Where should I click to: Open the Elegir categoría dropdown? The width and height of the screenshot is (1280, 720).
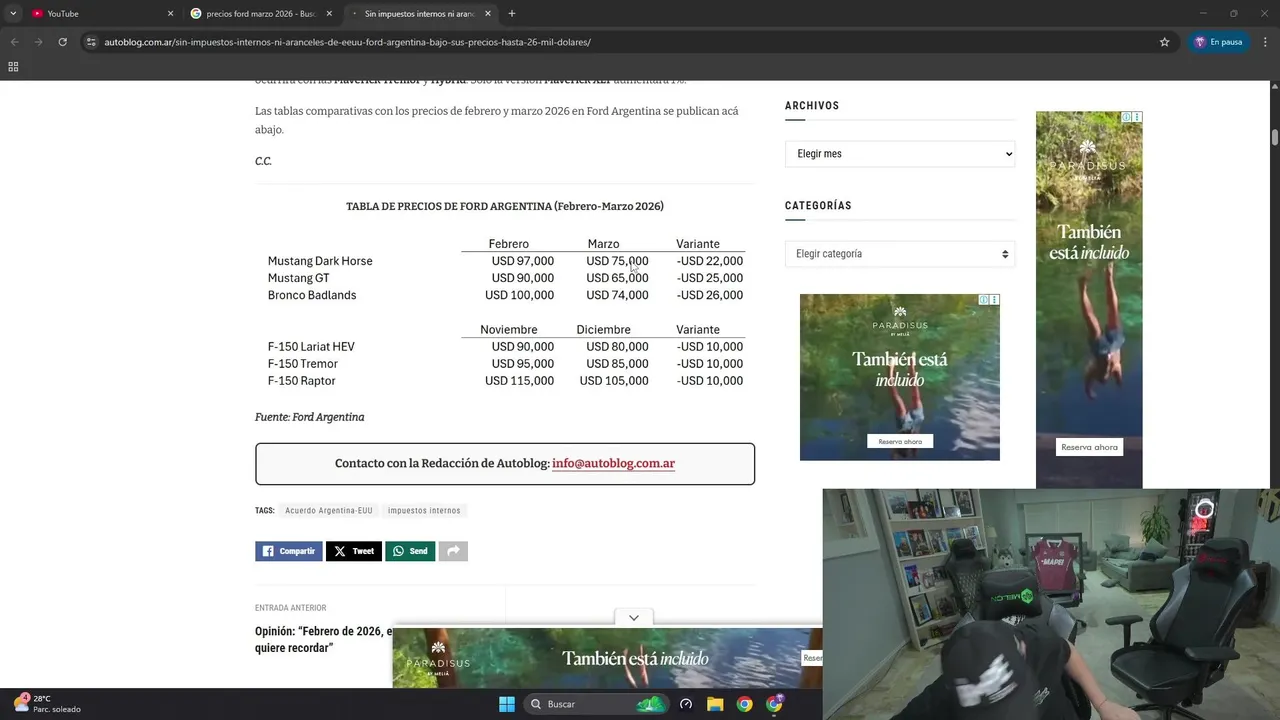900,254
